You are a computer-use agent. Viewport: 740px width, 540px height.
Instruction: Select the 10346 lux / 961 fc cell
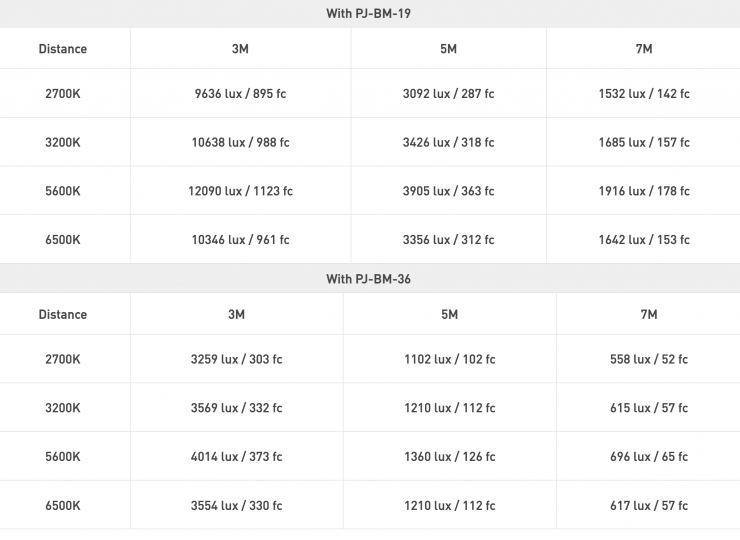241,240
